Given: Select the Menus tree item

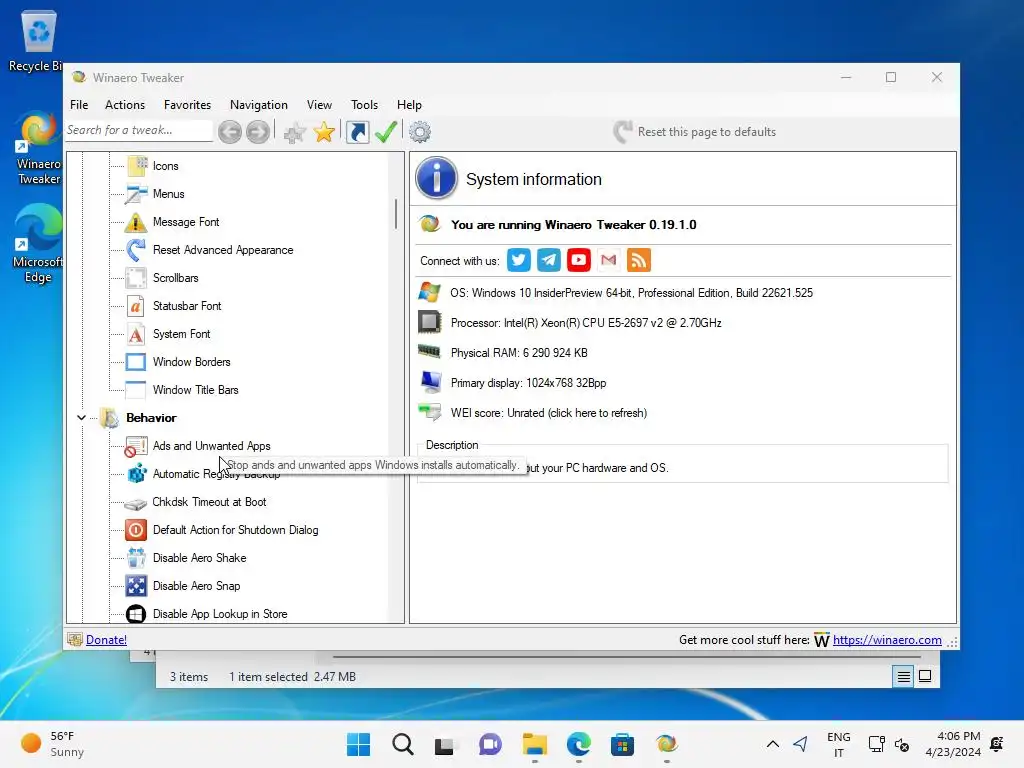Looking at the screenshot, I should [x=168, y=194].
